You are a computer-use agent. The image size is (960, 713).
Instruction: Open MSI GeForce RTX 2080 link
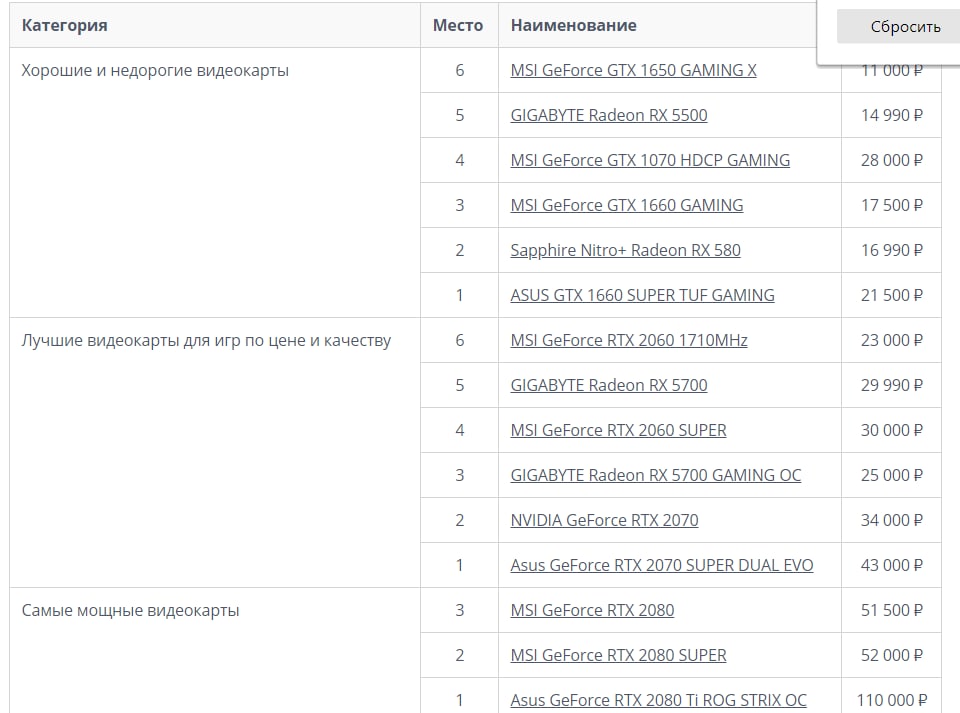tap(592, 610)
